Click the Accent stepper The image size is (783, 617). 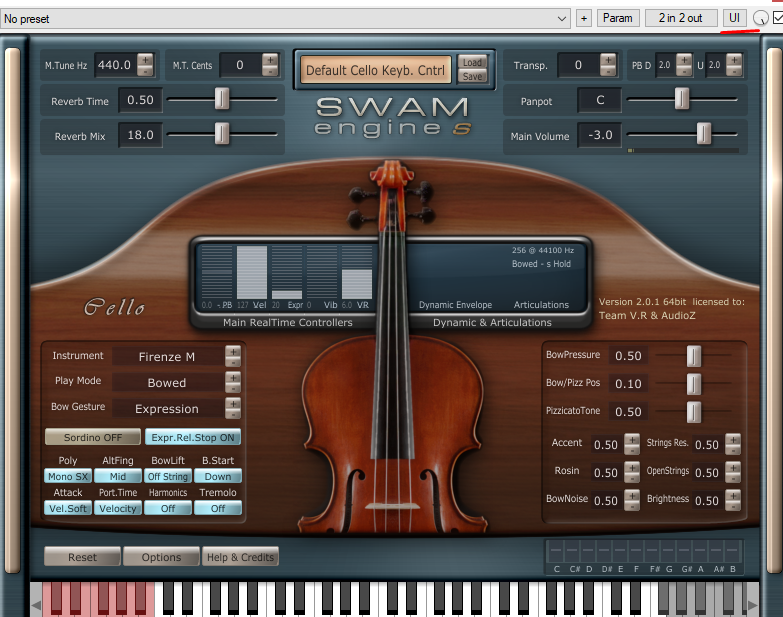tap(632, 444)
